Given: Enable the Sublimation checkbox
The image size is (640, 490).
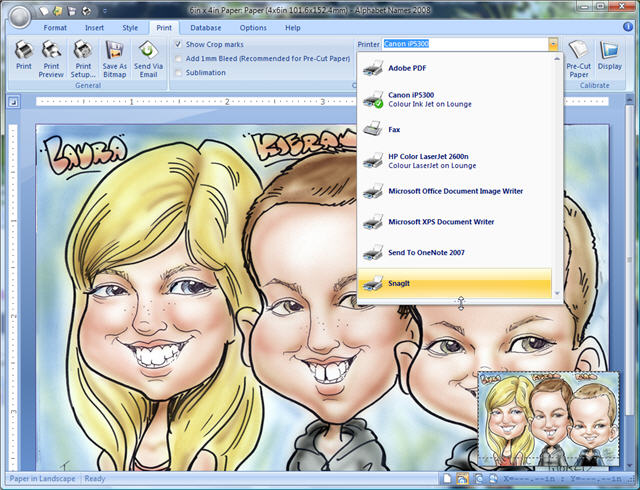Looking at the screenshot, I should [x=178, y=73].
